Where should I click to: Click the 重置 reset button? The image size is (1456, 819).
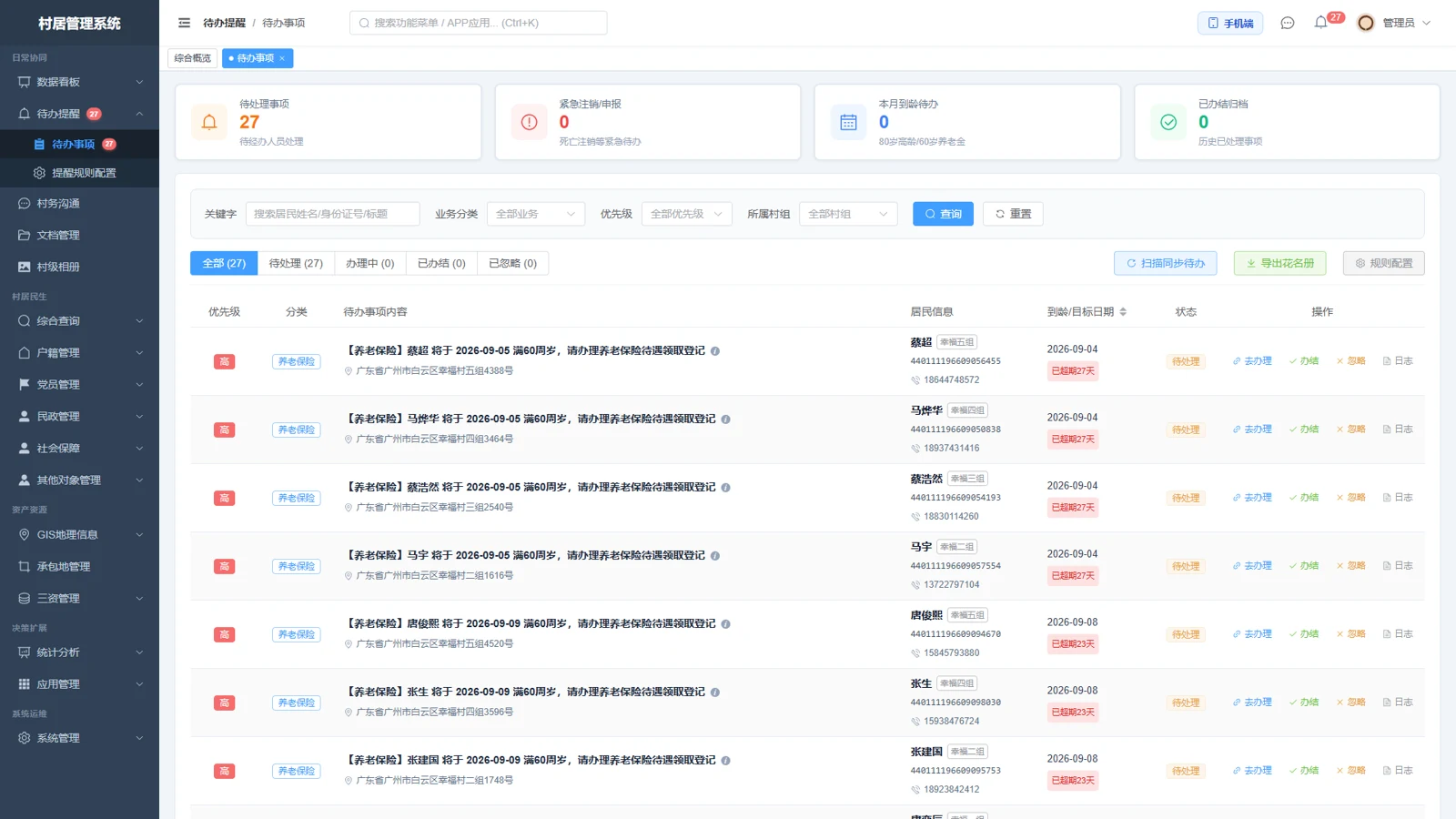click(1013, 214)
